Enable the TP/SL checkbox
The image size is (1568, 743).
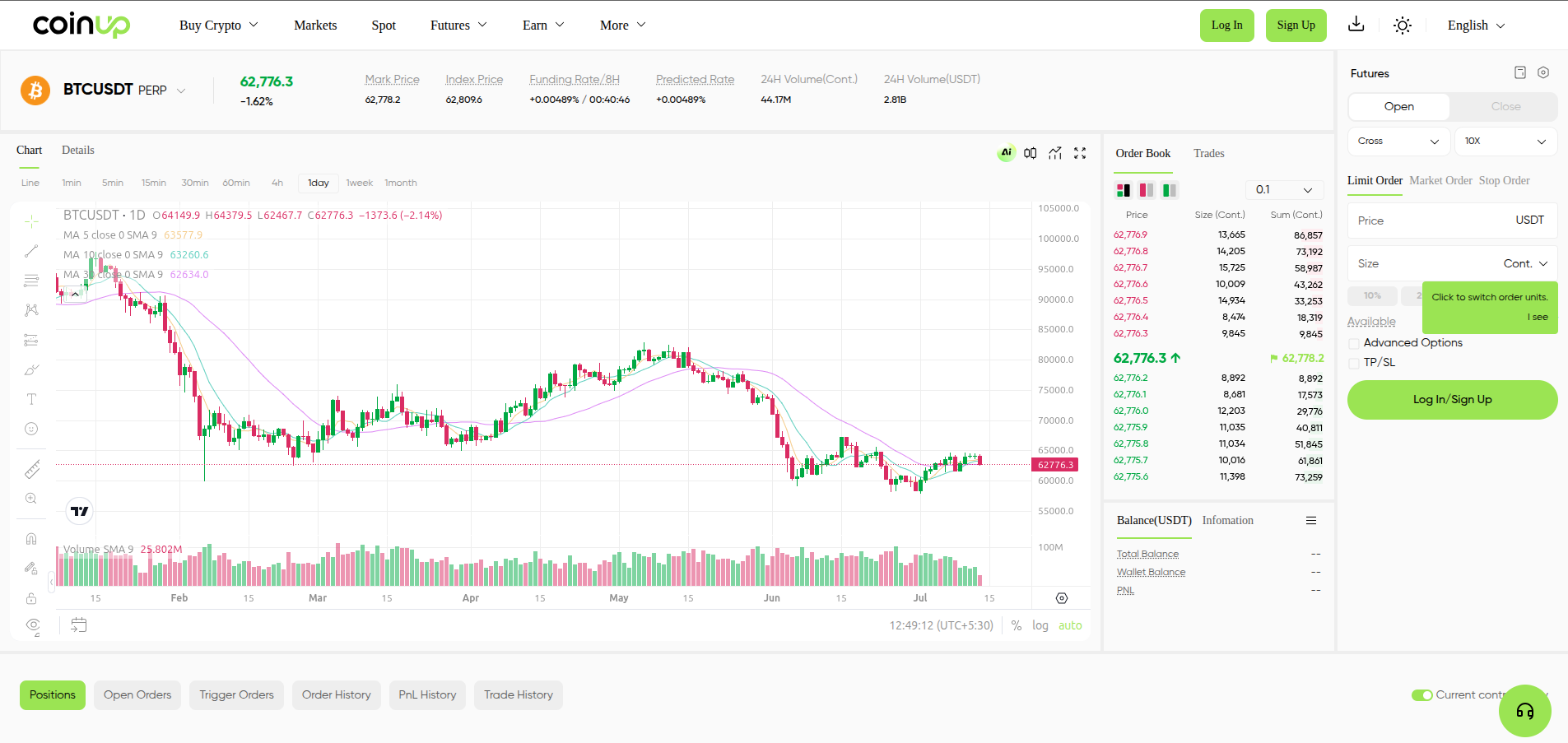point(1354,363)
